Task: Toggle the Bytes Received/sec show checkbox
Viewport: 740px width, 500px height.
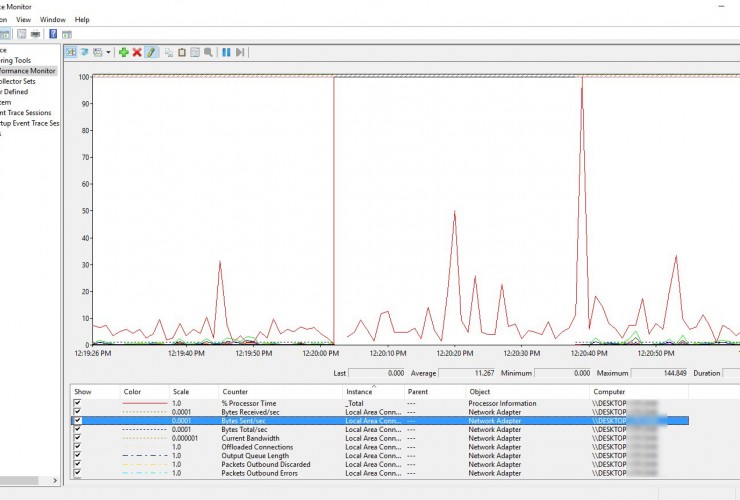Action: point(78,412)
